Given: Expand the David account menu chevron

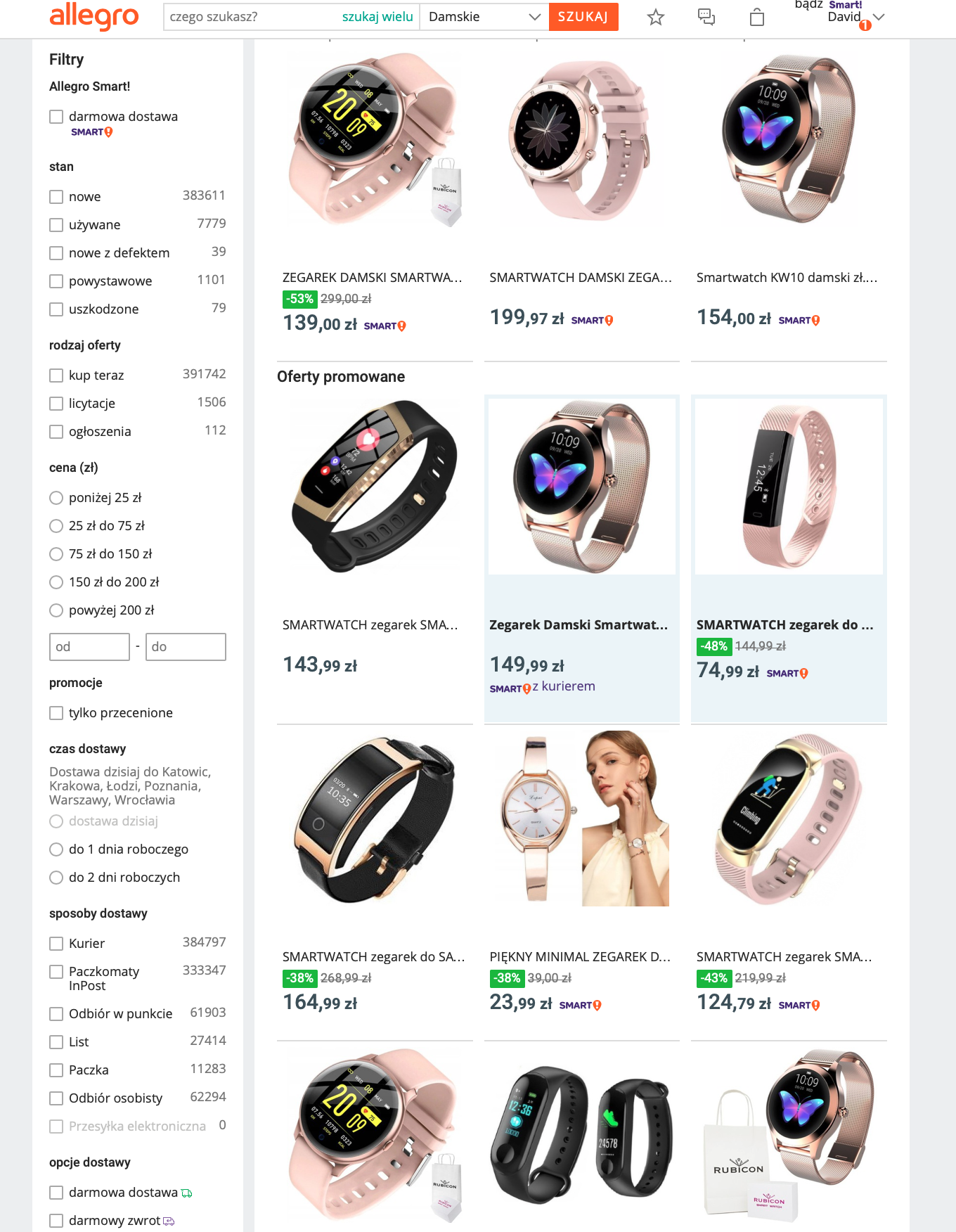Looking at the screenshot, I should click(x=879, y=17).
